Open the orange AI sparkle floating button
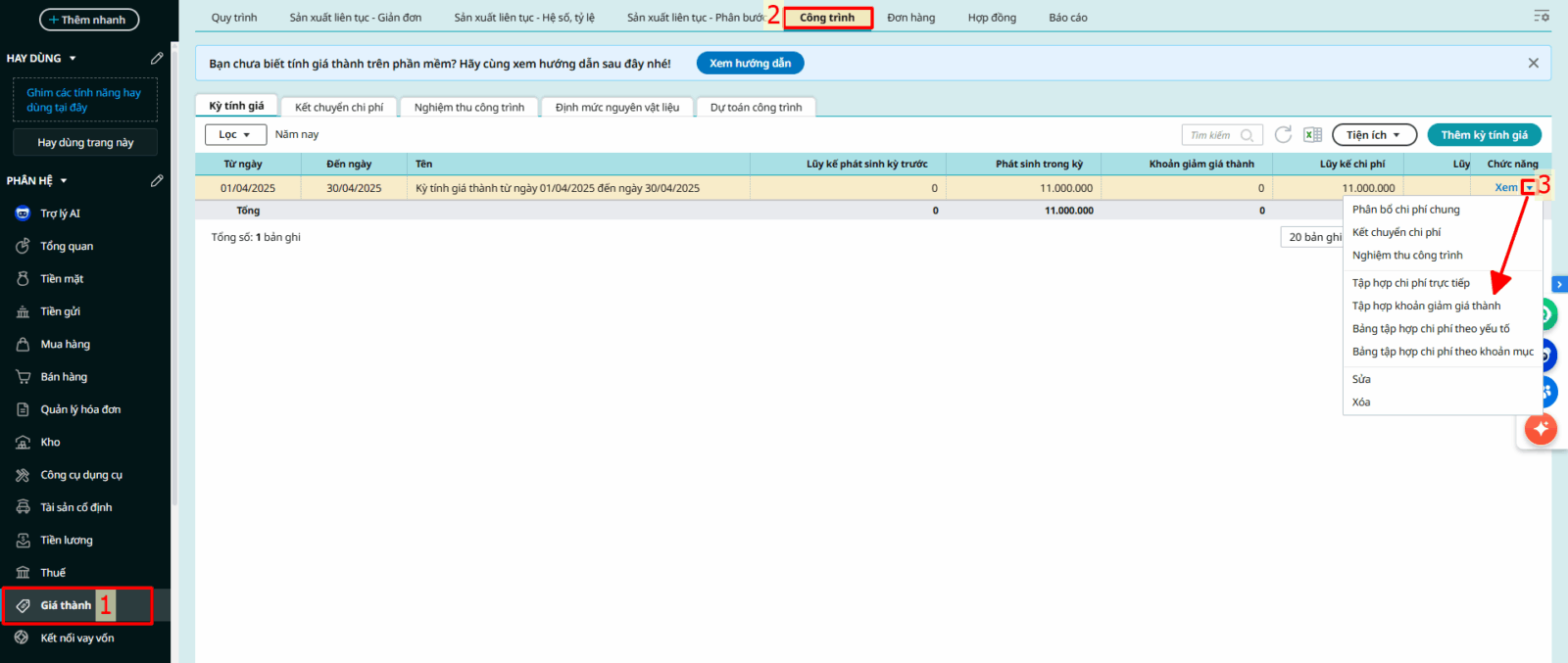Viewport: 1568px width, 663px height. pos(1541,428)
